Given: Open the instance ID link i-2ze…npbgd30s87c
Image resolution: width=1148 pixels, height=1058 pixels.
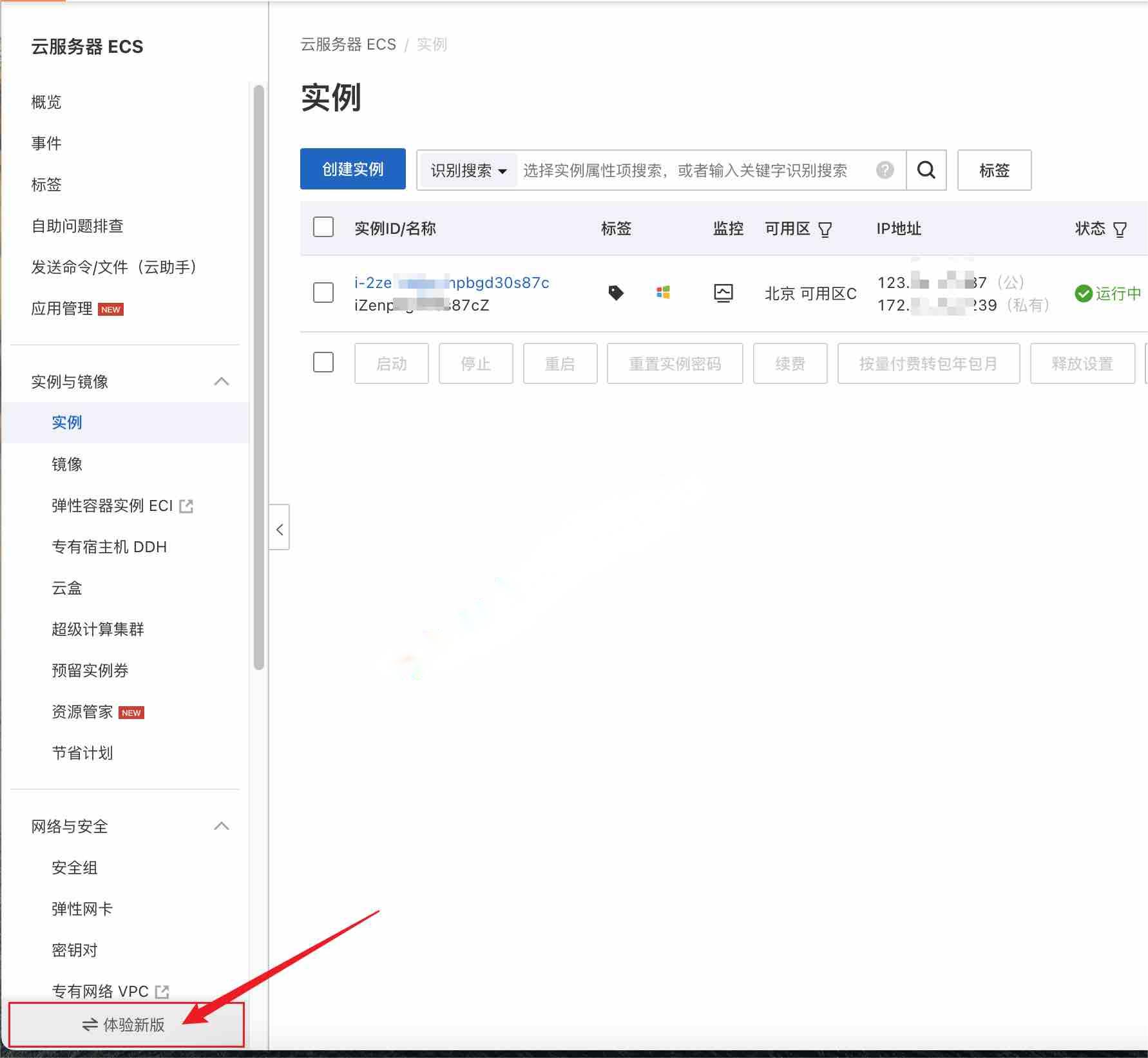Looking at the screenshot, I should (452, 283).
